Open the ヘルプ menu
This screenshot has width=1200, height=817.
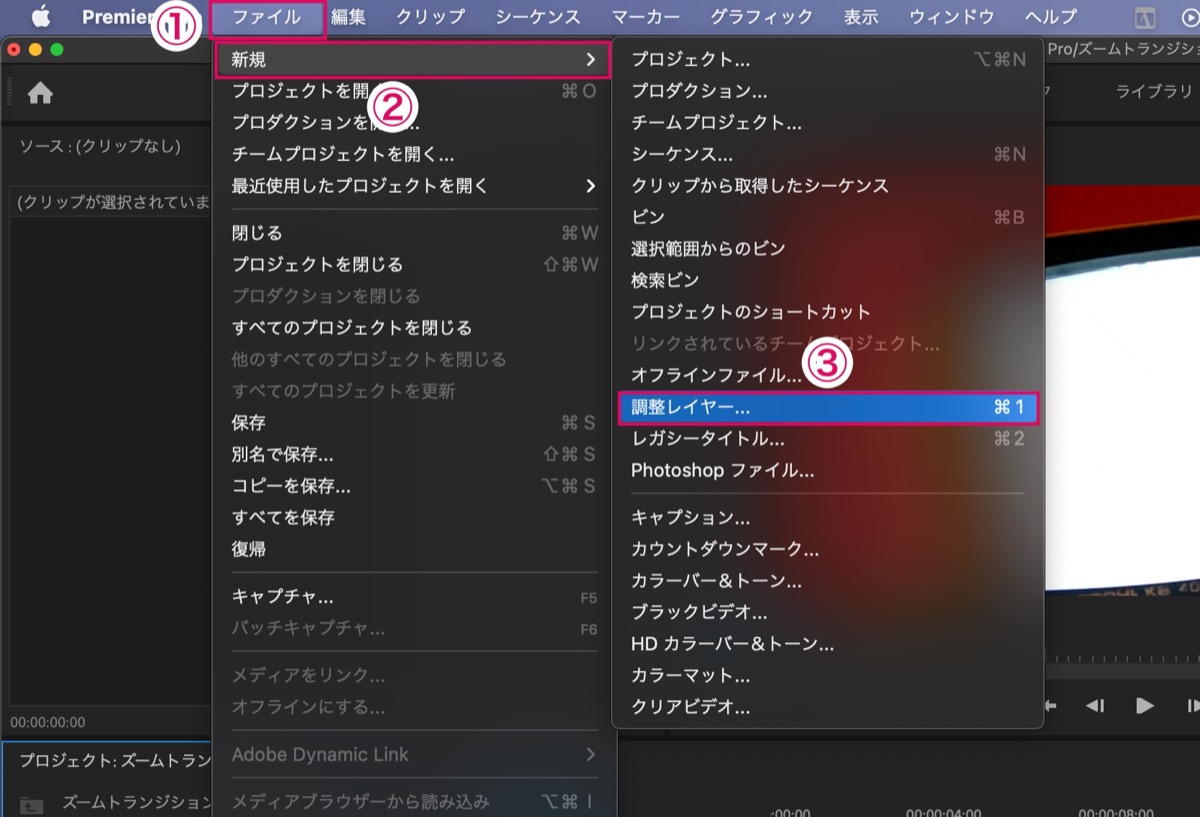click(1052, 17)
